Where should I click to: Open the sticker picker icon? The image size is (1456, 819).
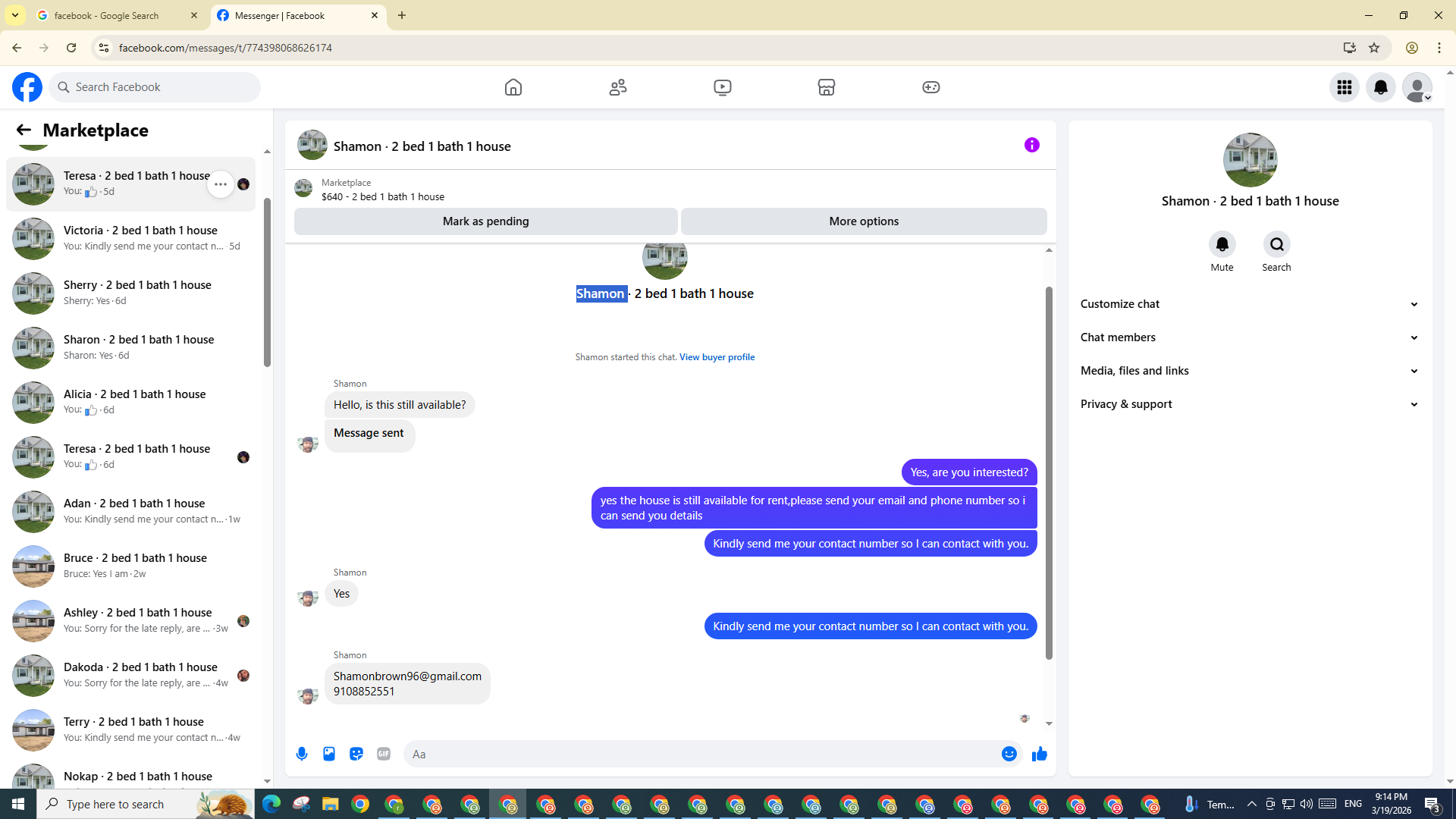click(356, 754)
